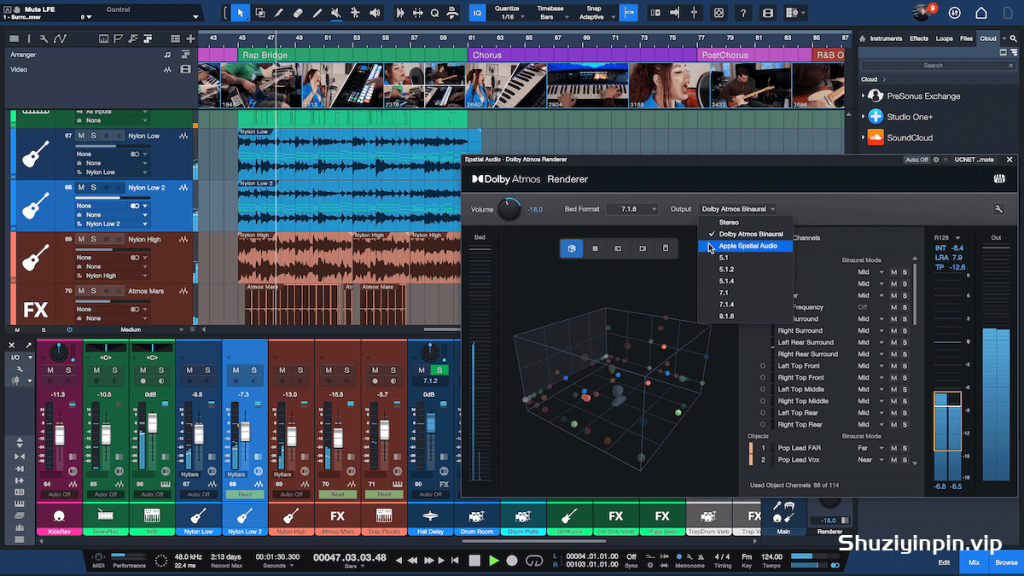Click the guitar icon of Nylon Low track

(x=35, y=155)
